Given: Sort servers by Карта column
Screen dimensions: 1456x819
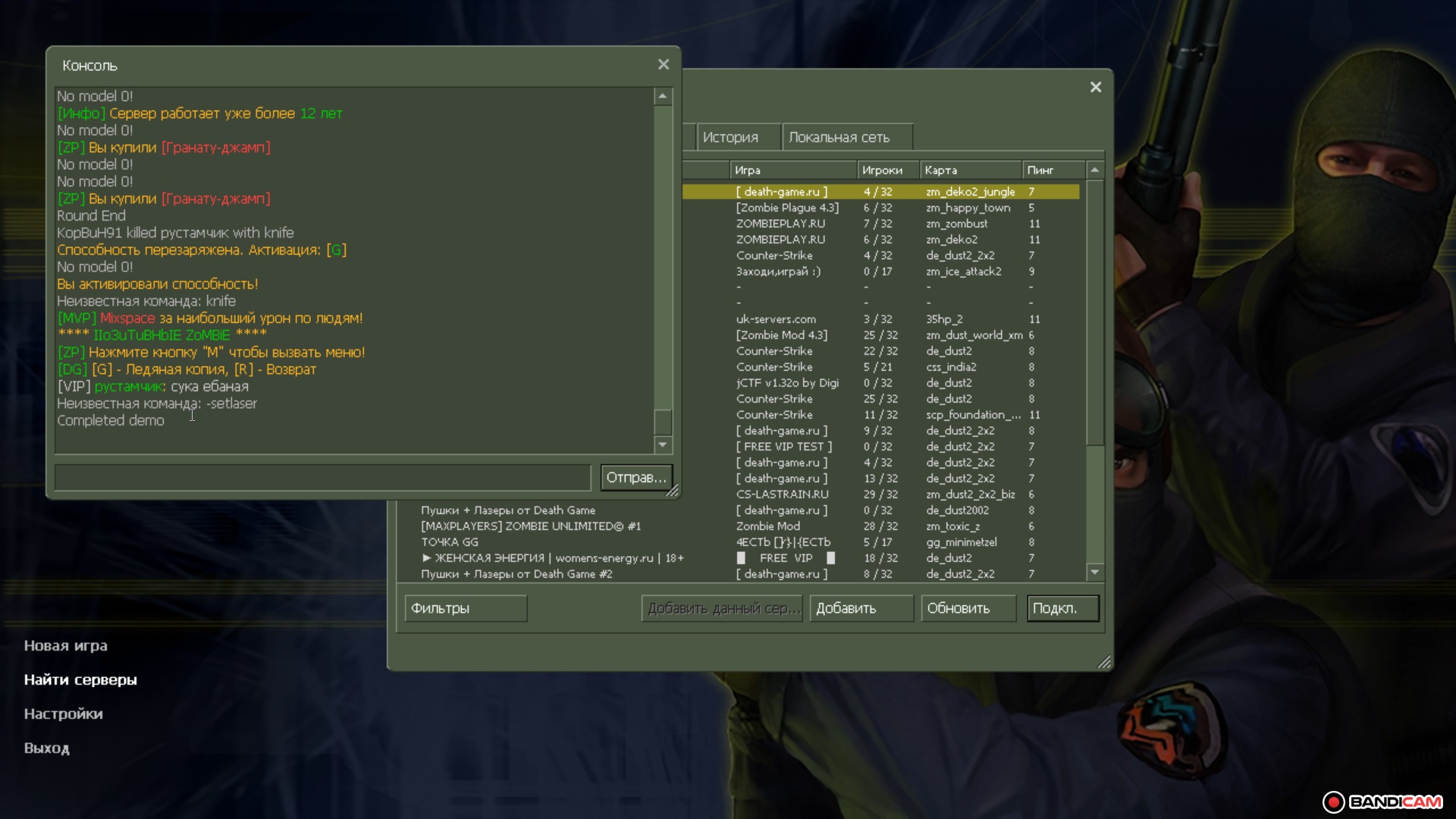Looking at the screenshot, I should tap(940, 170).
